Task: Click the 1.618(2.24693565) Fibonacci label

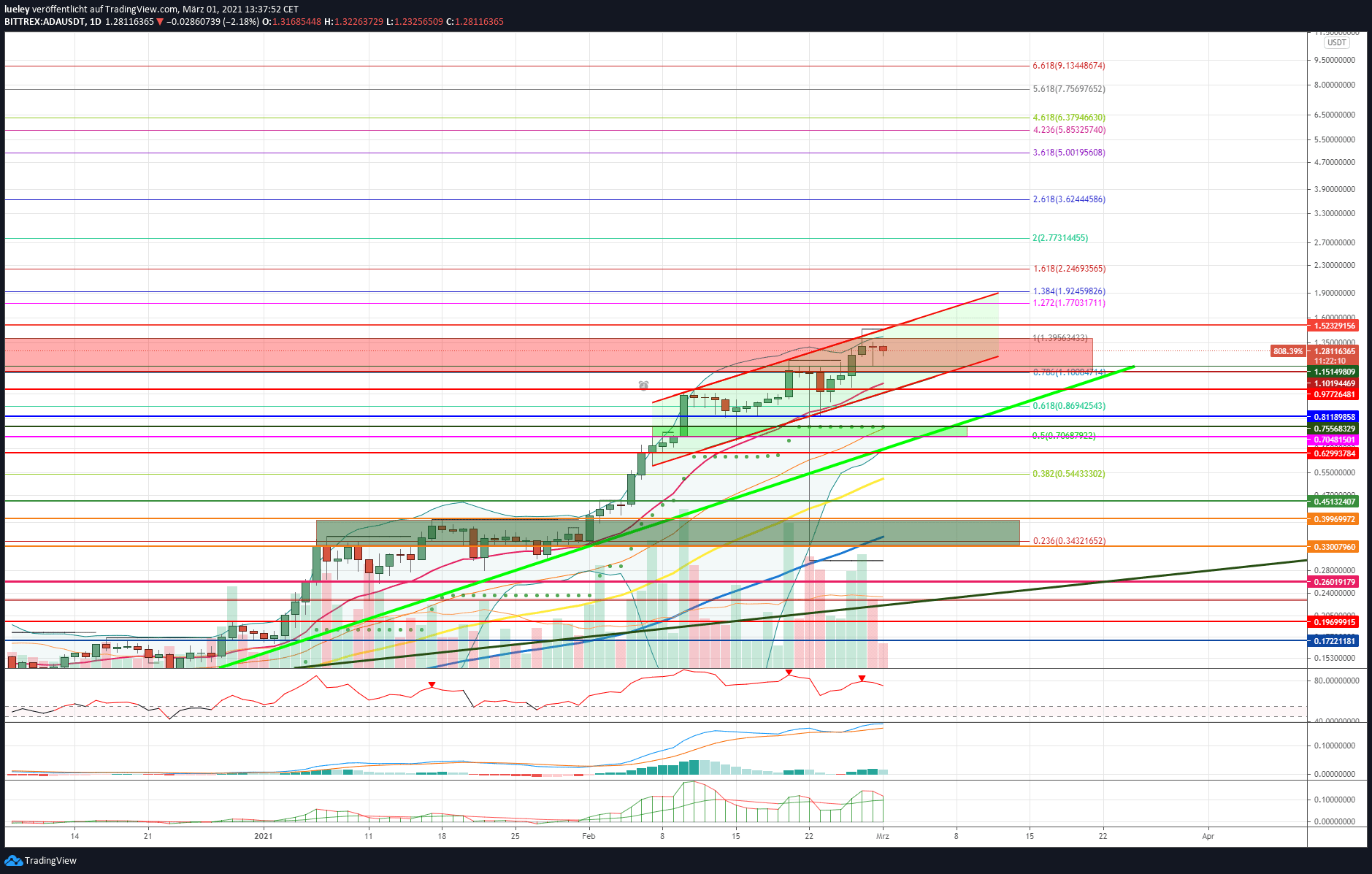Action: coord(1069,269)
